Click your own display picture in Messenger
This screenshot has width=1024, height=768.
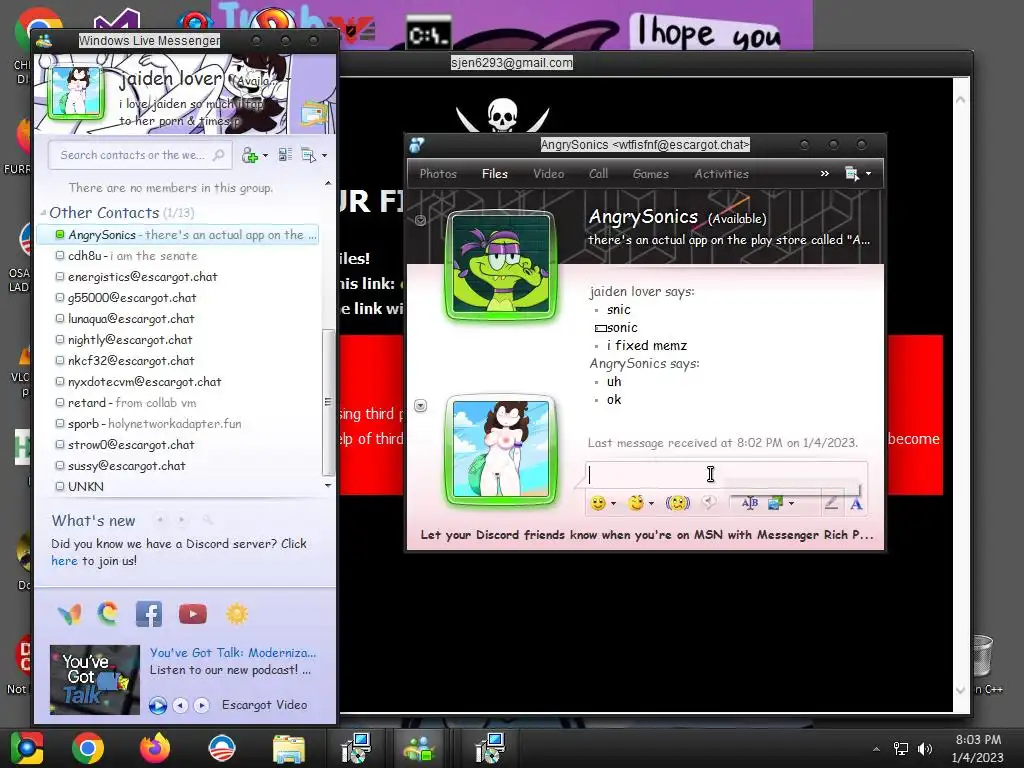tap(76, 92)
